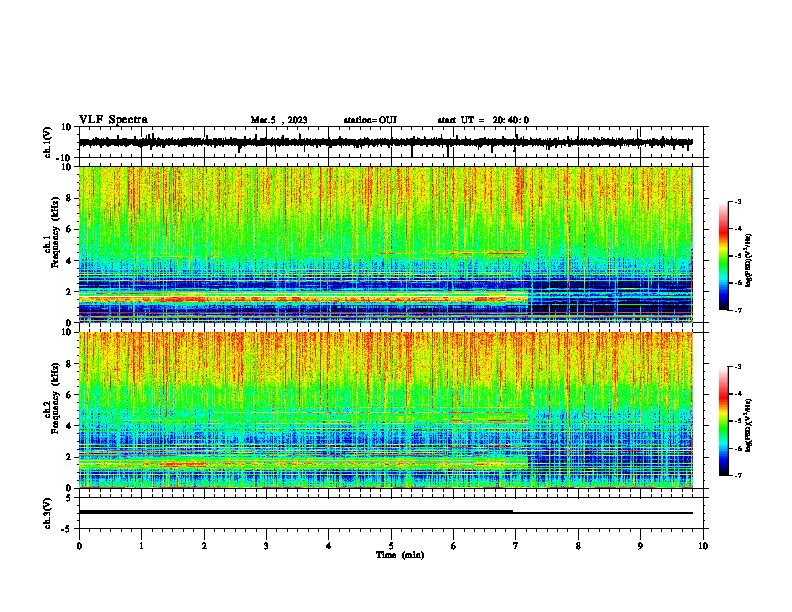This screenshot has width=792, height=612.
Task: Click the ch.2 spectrogram panel
Action: [386, 410]
